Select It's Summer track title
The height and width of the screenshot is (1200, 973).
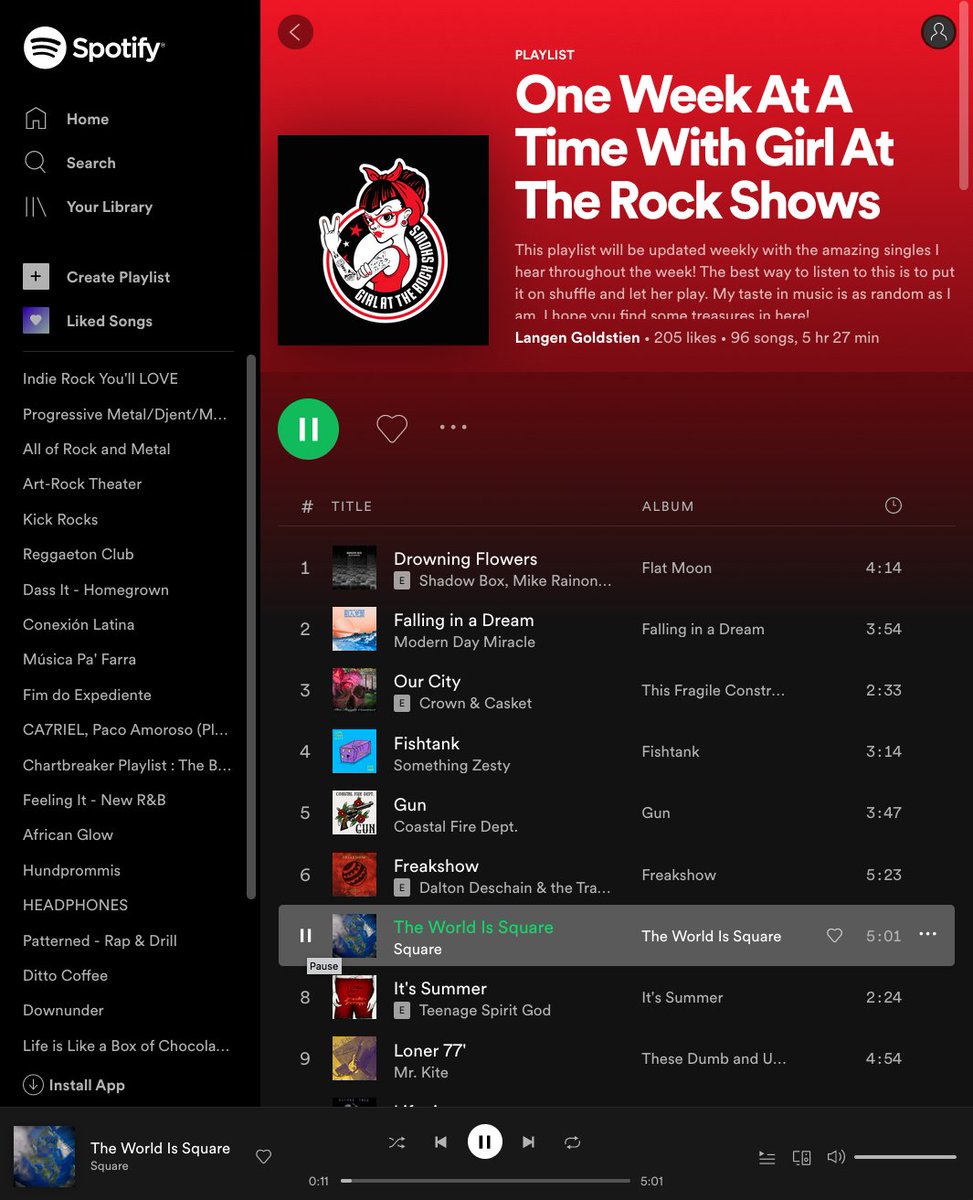click(x=440, y=989)
